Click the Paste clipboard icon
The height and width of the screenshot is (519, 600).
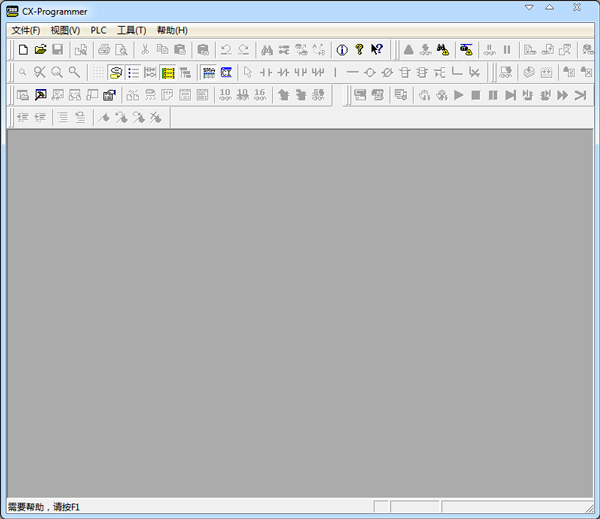[179, 50]
